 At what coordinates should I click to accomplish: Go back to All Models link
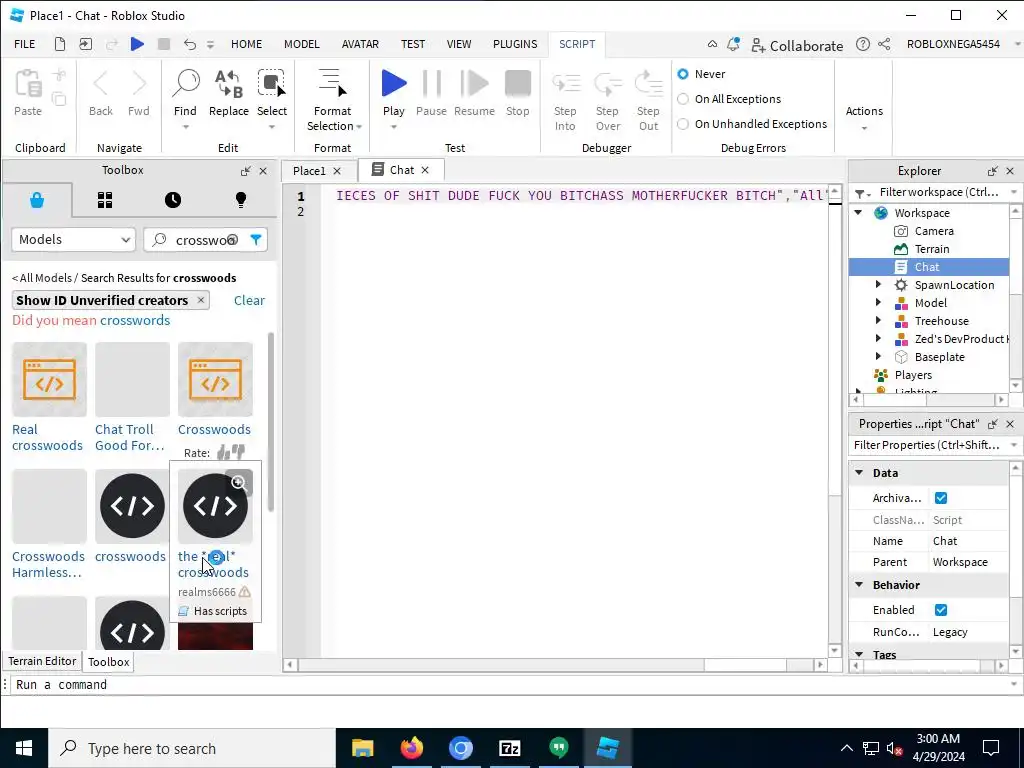click(x=42, y=278)
